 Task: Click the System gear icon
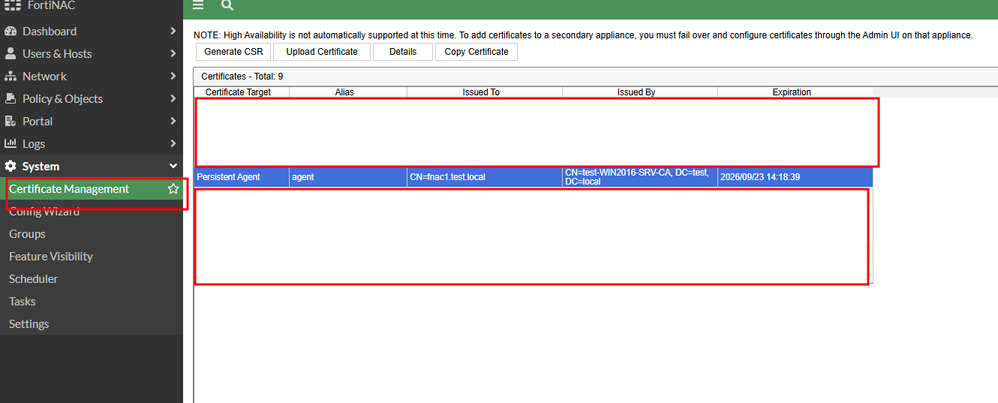[x=10, y=166]
